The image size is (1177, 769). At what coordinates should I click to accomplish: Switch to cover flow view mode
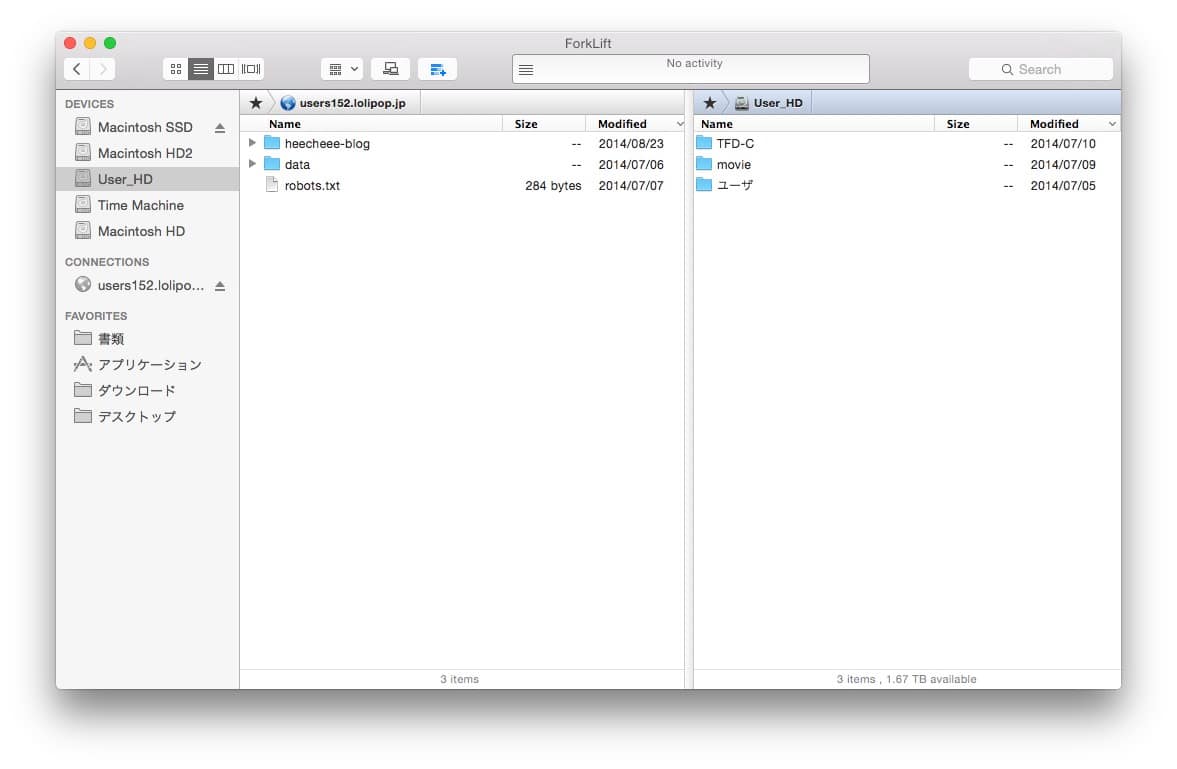[251, 69]
